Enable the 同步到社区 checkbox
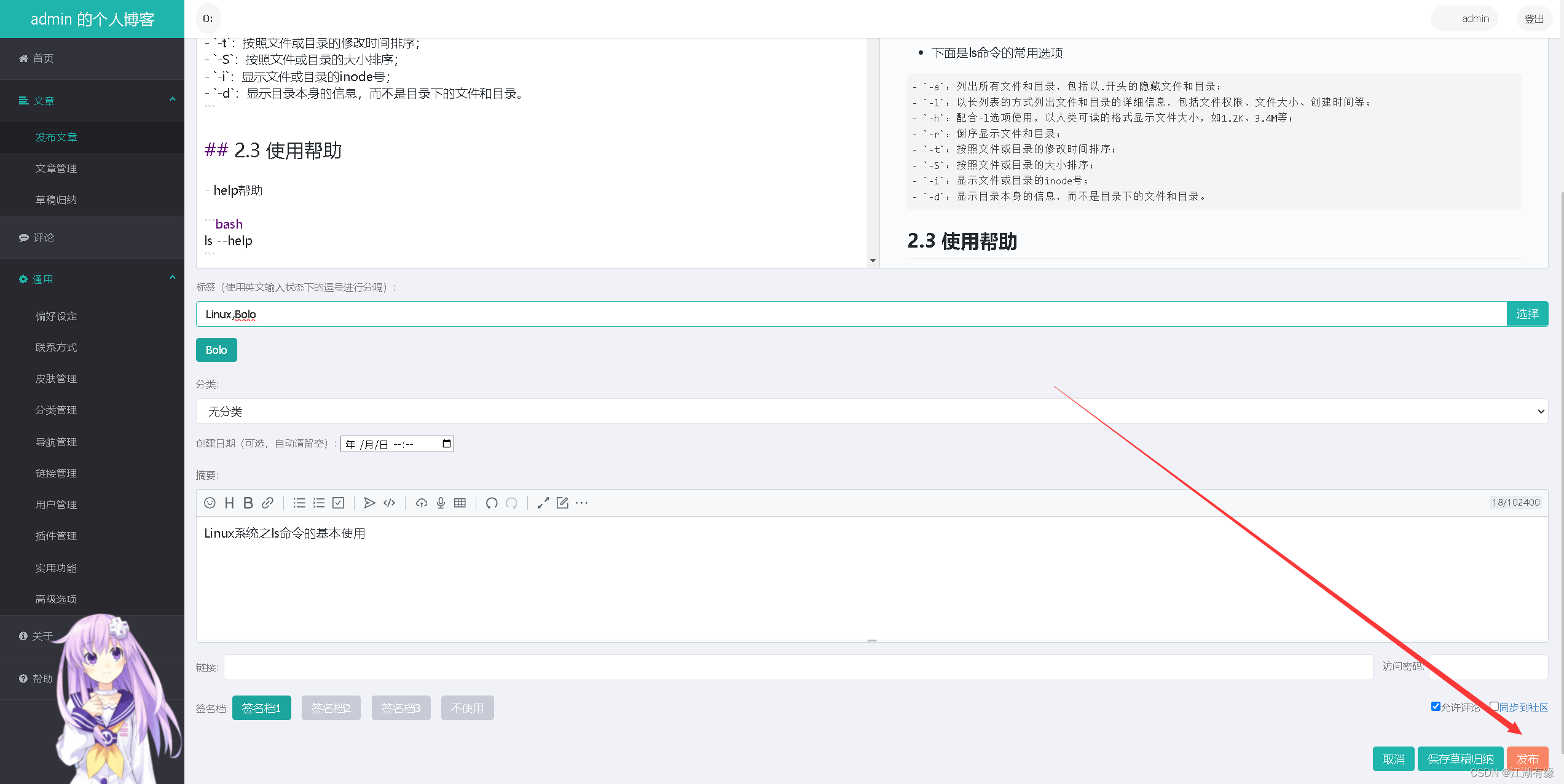The image size is (1564, 784). point(1494,707)
